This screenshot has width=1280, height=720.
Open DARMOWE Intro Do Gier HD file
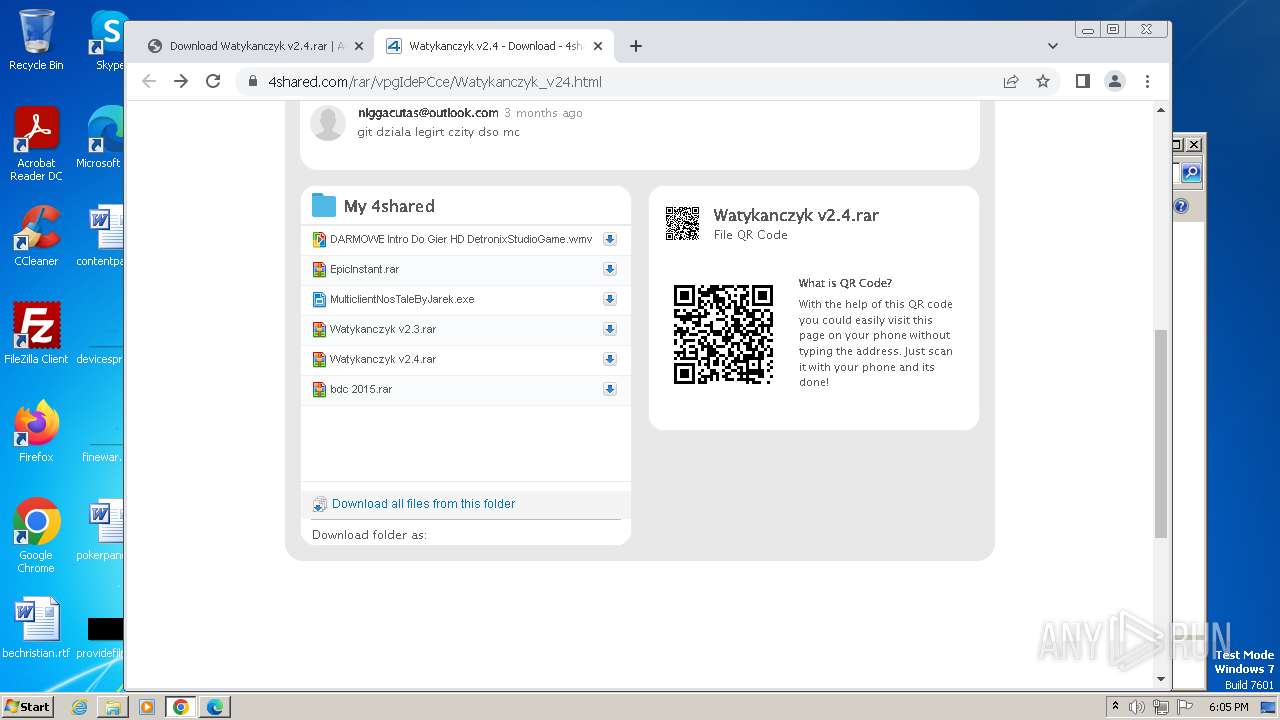[x=461, y=239]
